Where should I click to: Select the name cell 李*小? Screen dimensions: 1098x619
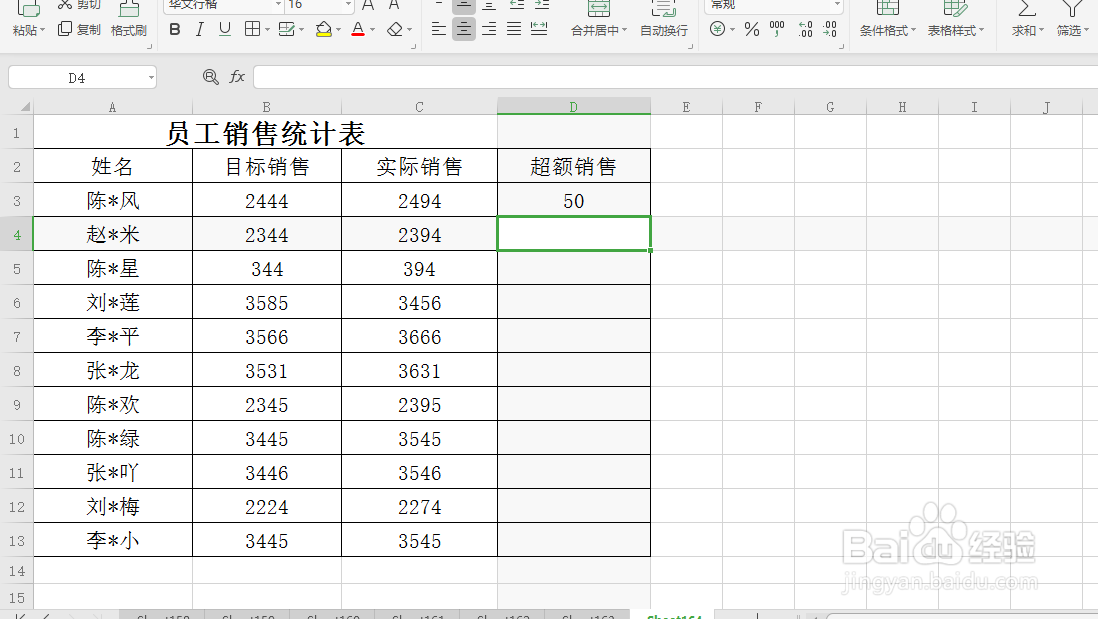click(113, 541)
